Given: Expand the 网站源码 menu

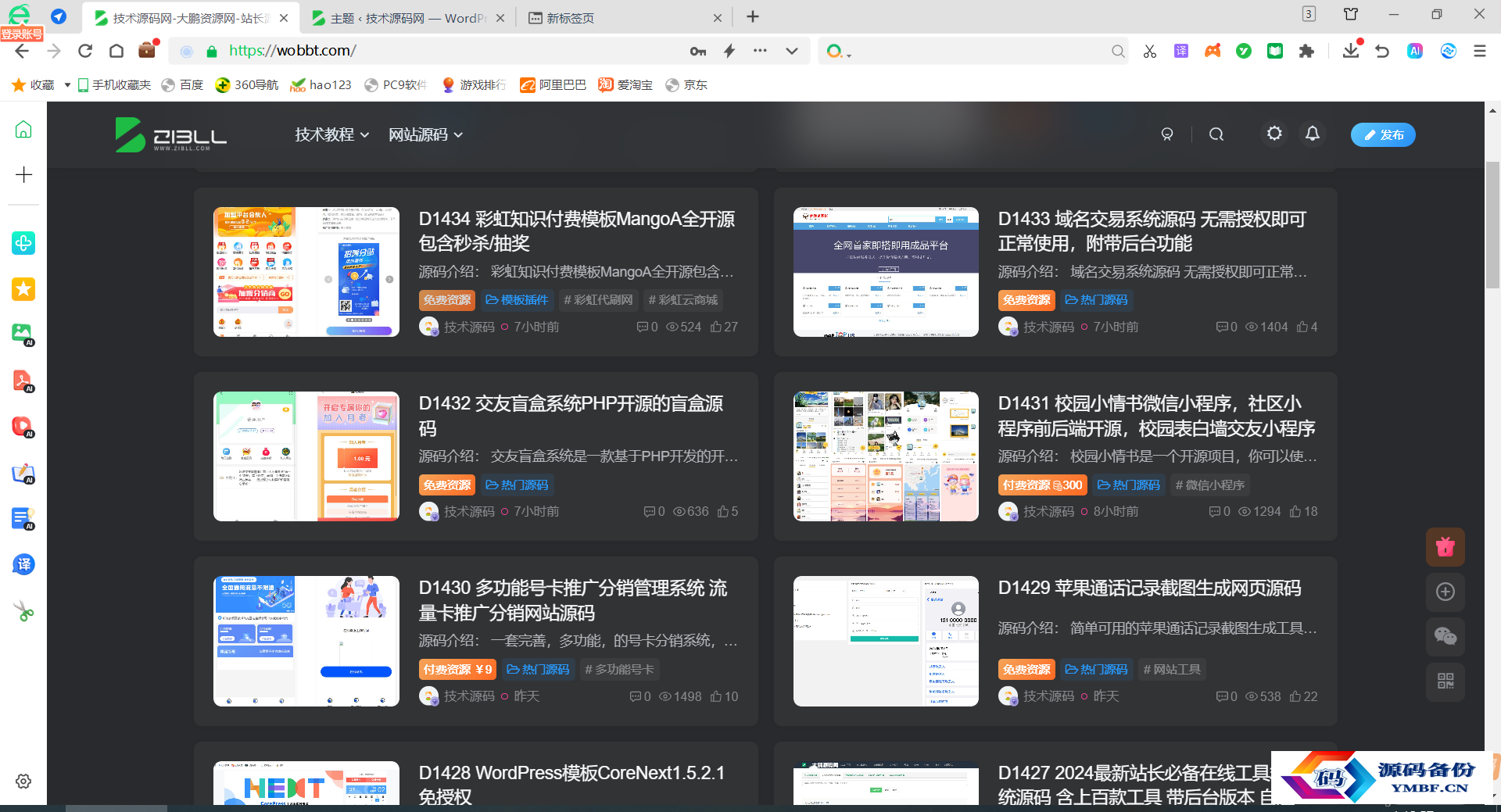Looking at the screenshot, I should (x=425, y=134).
